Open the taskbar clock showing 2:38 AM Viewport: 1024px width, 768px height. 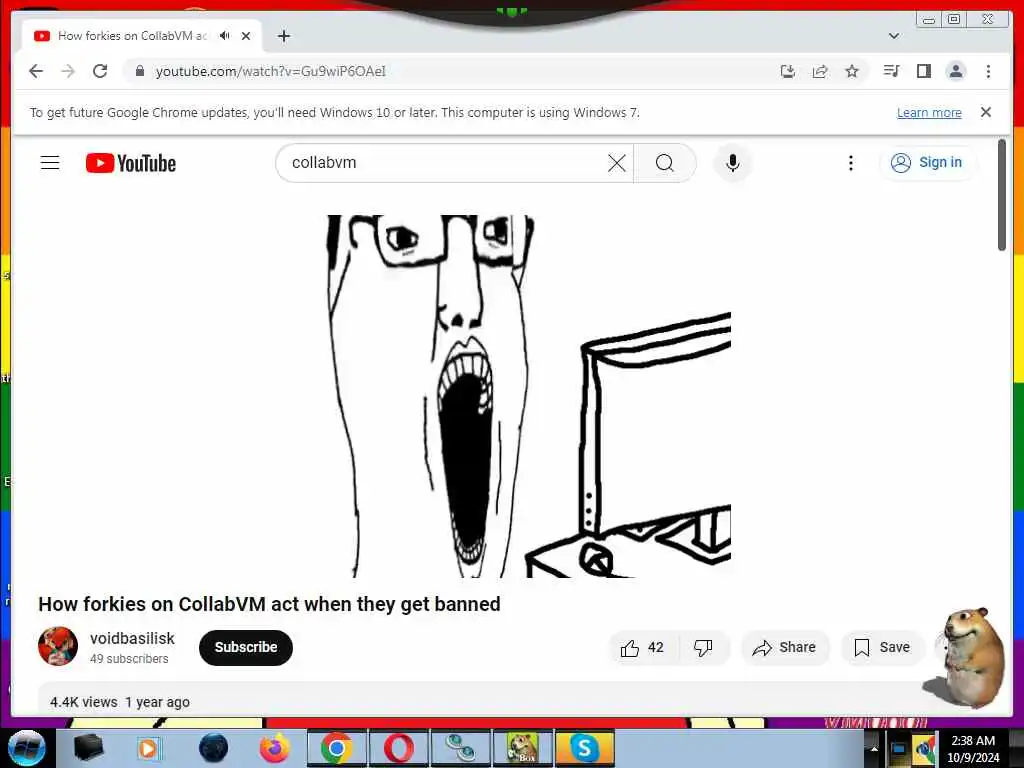point(973,748)
